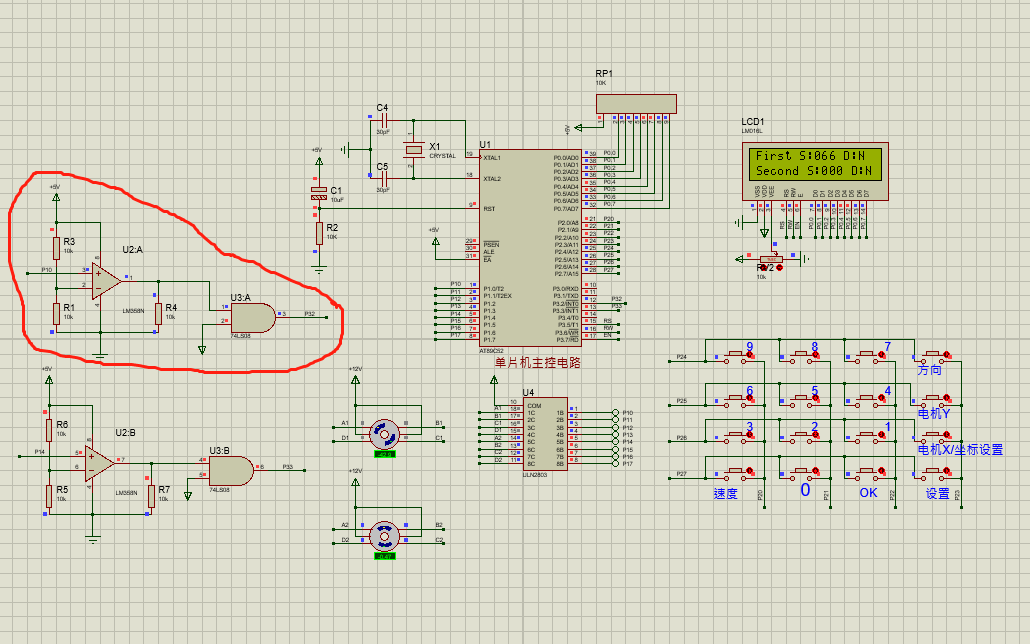Image resolution: width=1030 pixels, height=644 pixels.
Task: Select the upper stepper motor
Action: [x=384, y=434]
